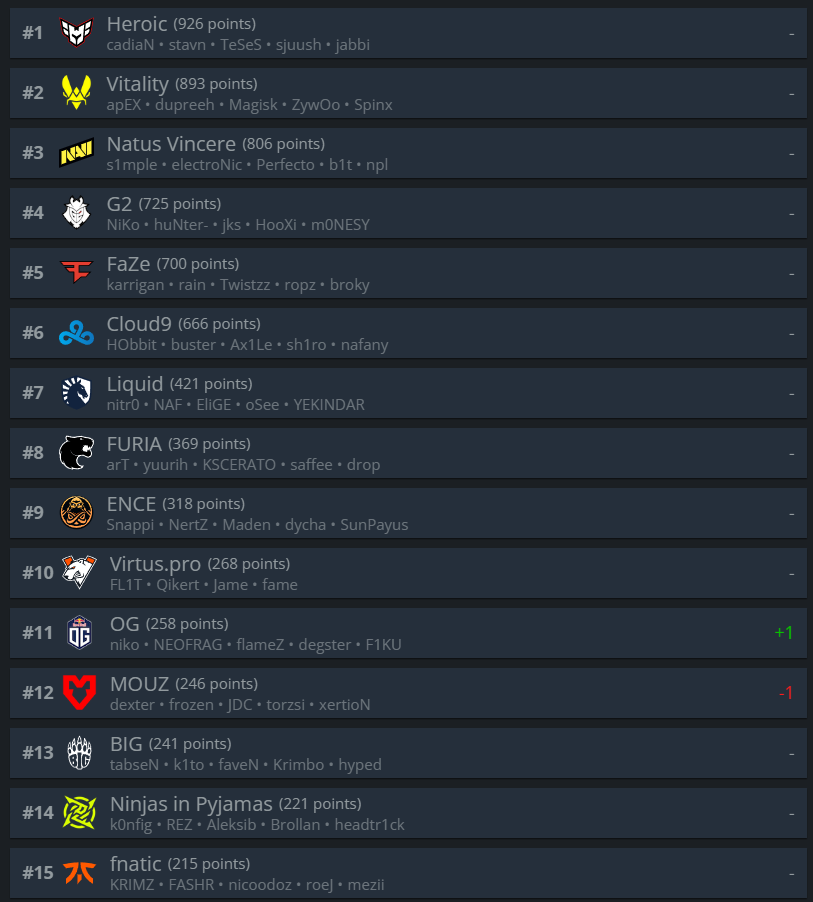Image resolution: width=813 pixels, height=902 pixels.
Task: Click the Liquid horse logo
Action: (x=77, y=392)
